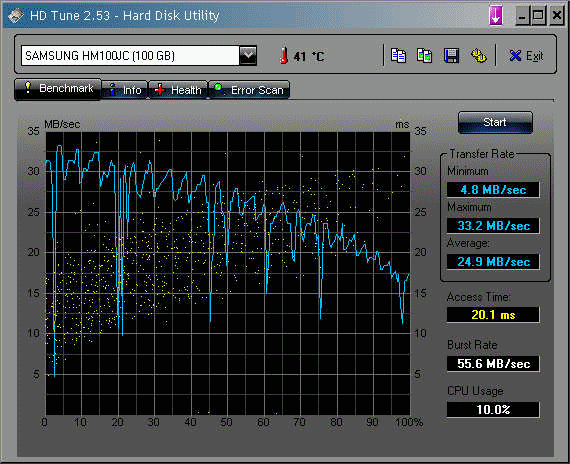Switch to the Error Scan tab
The width and height of the screenshot is (570, 464).
tap(249, 90)
